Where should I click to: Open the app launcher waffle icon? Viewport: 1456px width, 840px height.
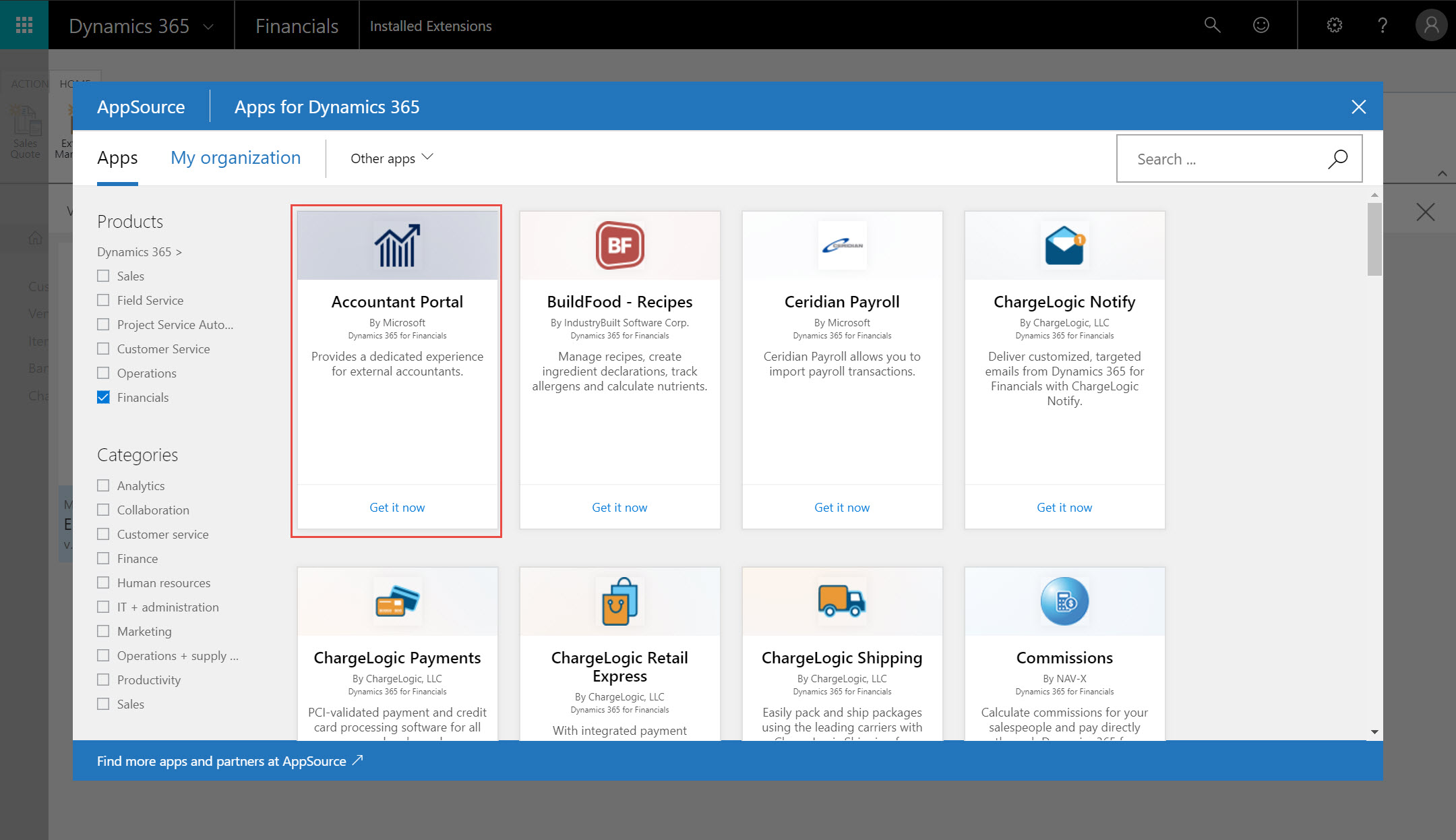pyautogui.click(x=24, y=25)
